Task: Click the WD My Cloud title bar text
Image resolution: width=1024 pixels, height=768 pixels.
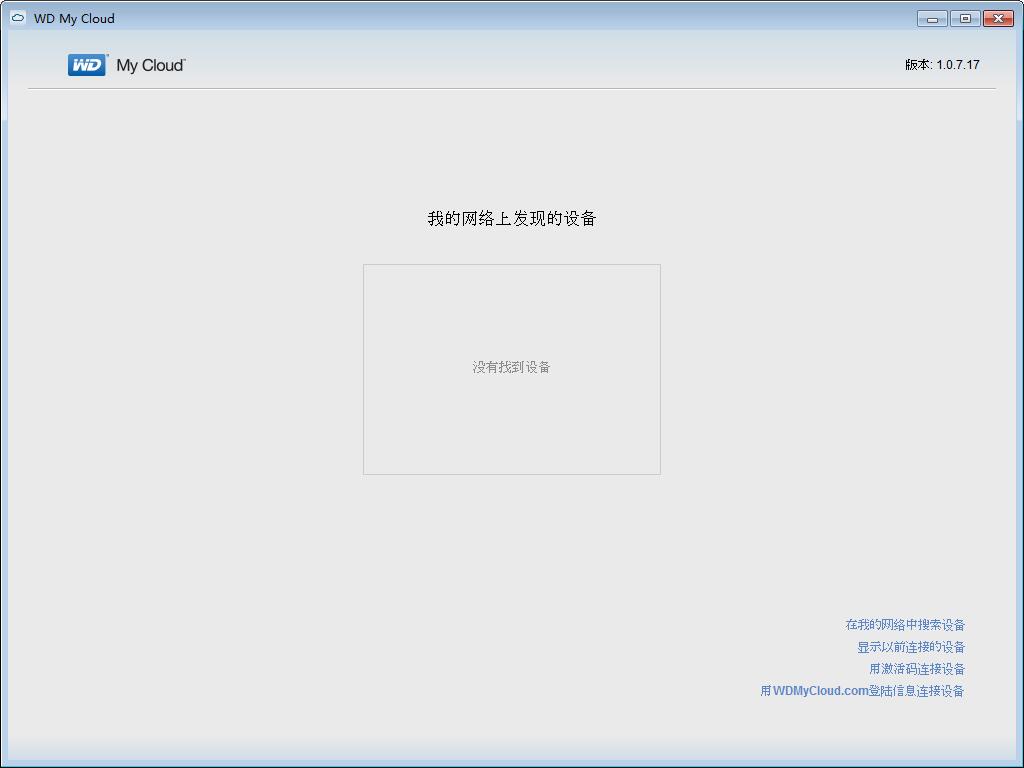Action: (x=74, y=19)
